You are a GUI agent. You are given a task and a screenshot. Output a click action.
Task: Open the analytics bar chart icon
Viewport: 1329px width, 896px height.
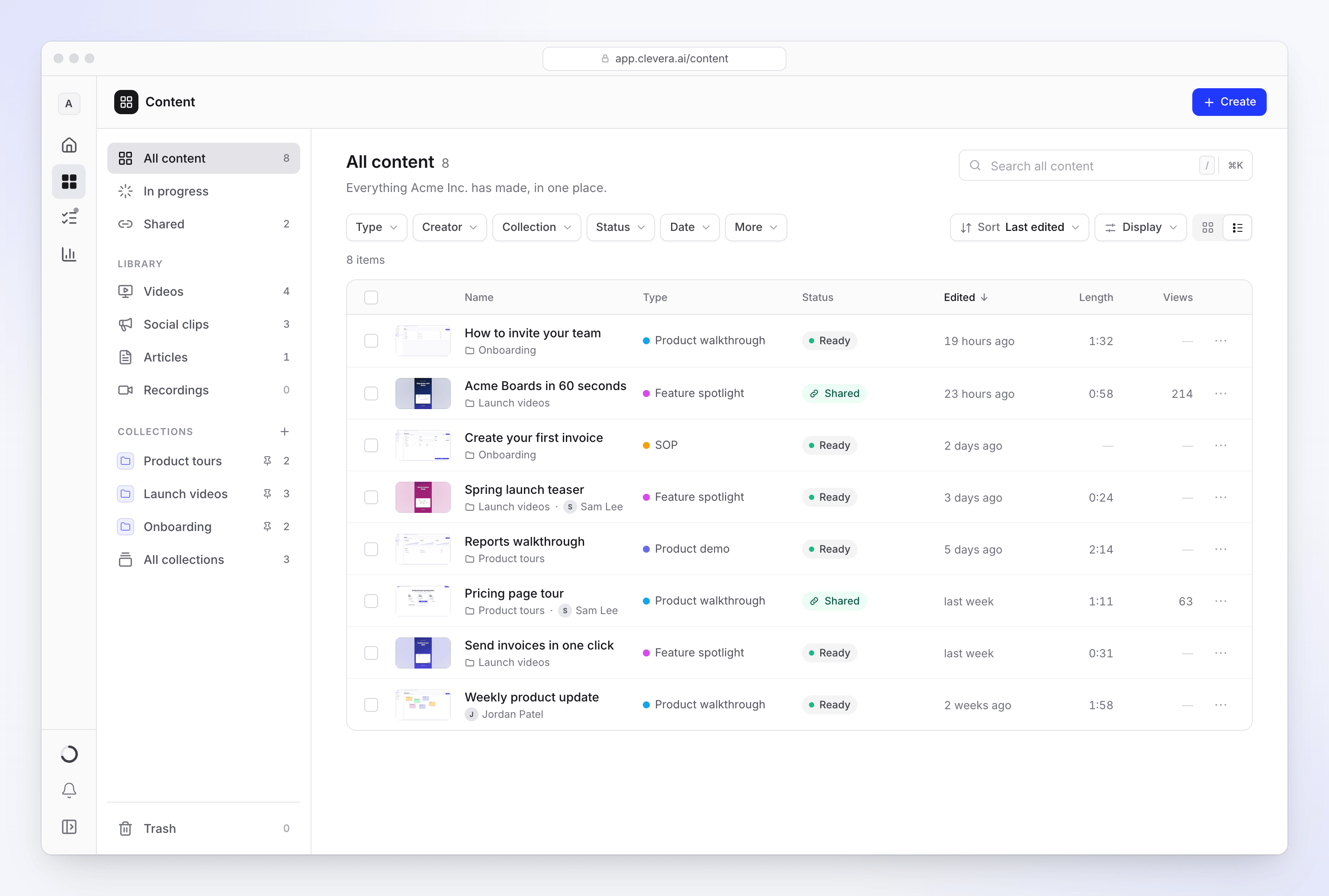pos(69,254)
